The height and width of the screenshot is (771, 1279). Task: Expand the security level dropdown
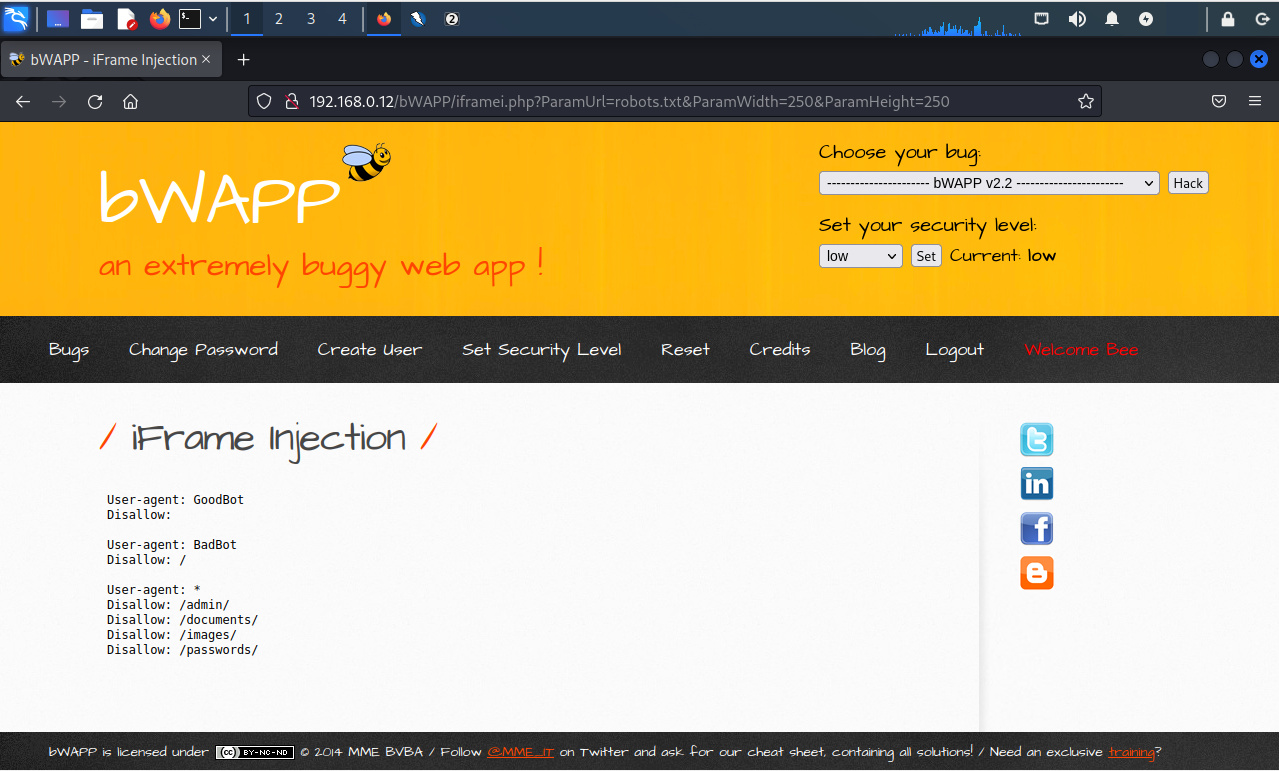[x=860, y=256]
